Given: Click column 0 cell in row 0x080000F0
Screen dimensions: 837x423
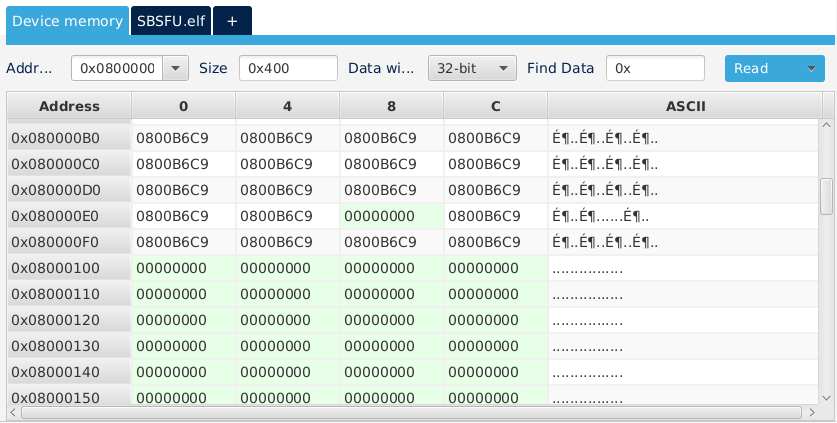Looking at the screenshot, I should (183, 242).
